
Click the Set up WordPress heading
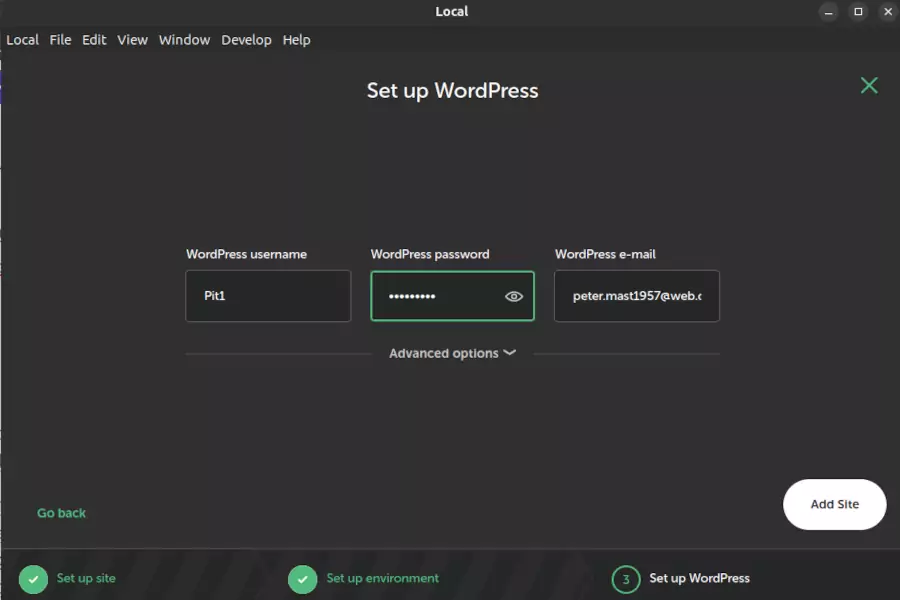(452, 91)
